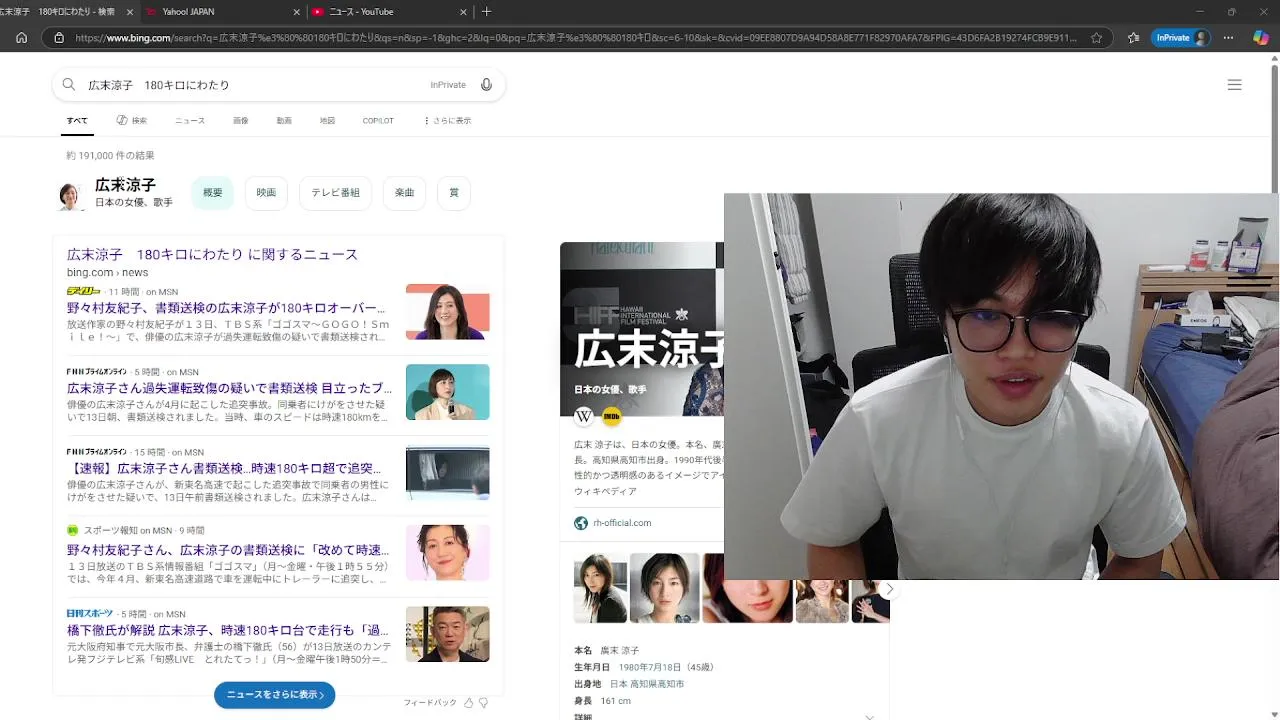Click thumbnail for スポーツ報知 article
Image resolution: width=1280 pixels, height=720 pixels.
[447, 553]
